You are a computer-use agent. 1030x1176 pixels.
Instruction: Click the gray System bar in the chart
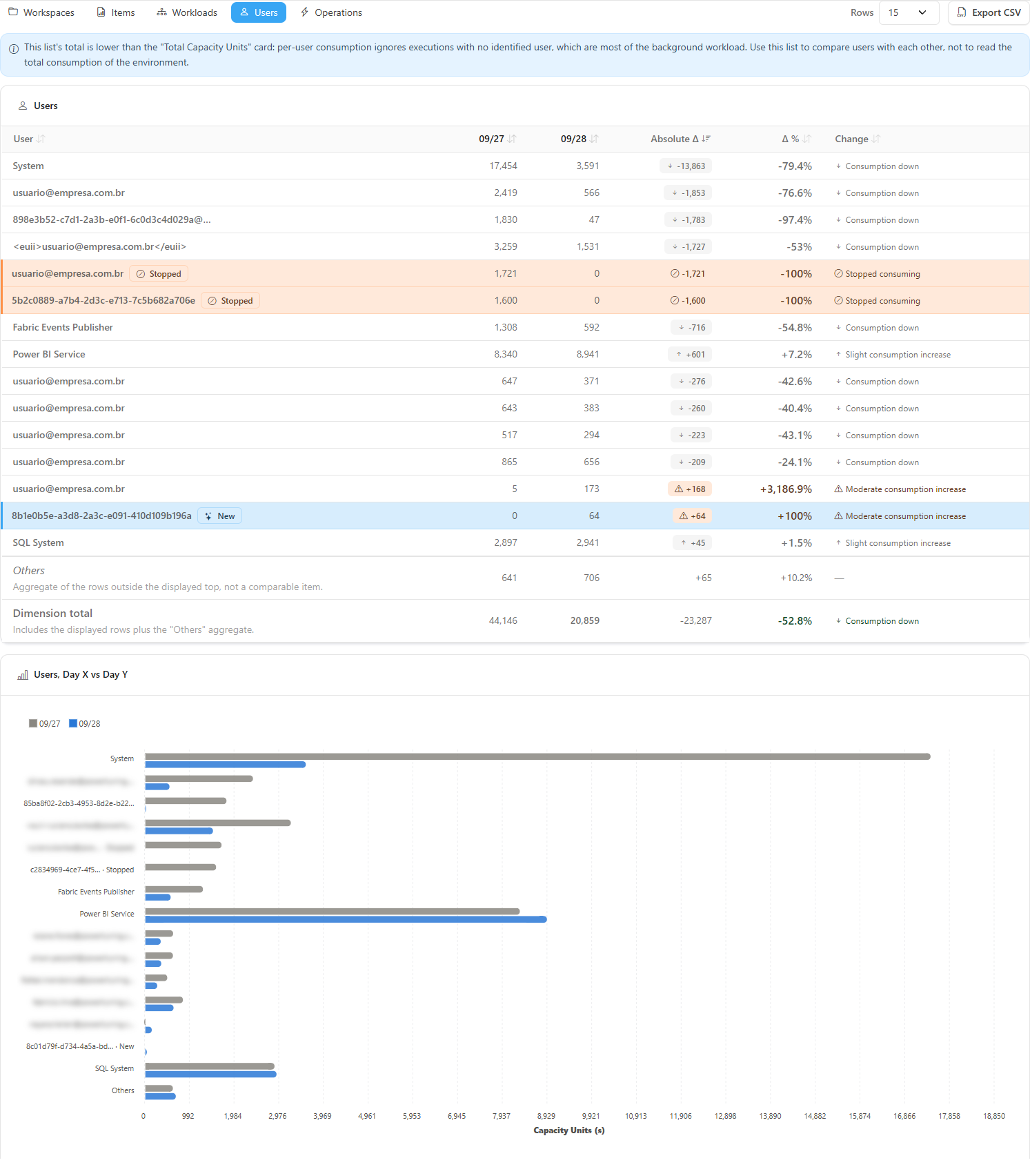pyautogui.click(x=537, y=756)
